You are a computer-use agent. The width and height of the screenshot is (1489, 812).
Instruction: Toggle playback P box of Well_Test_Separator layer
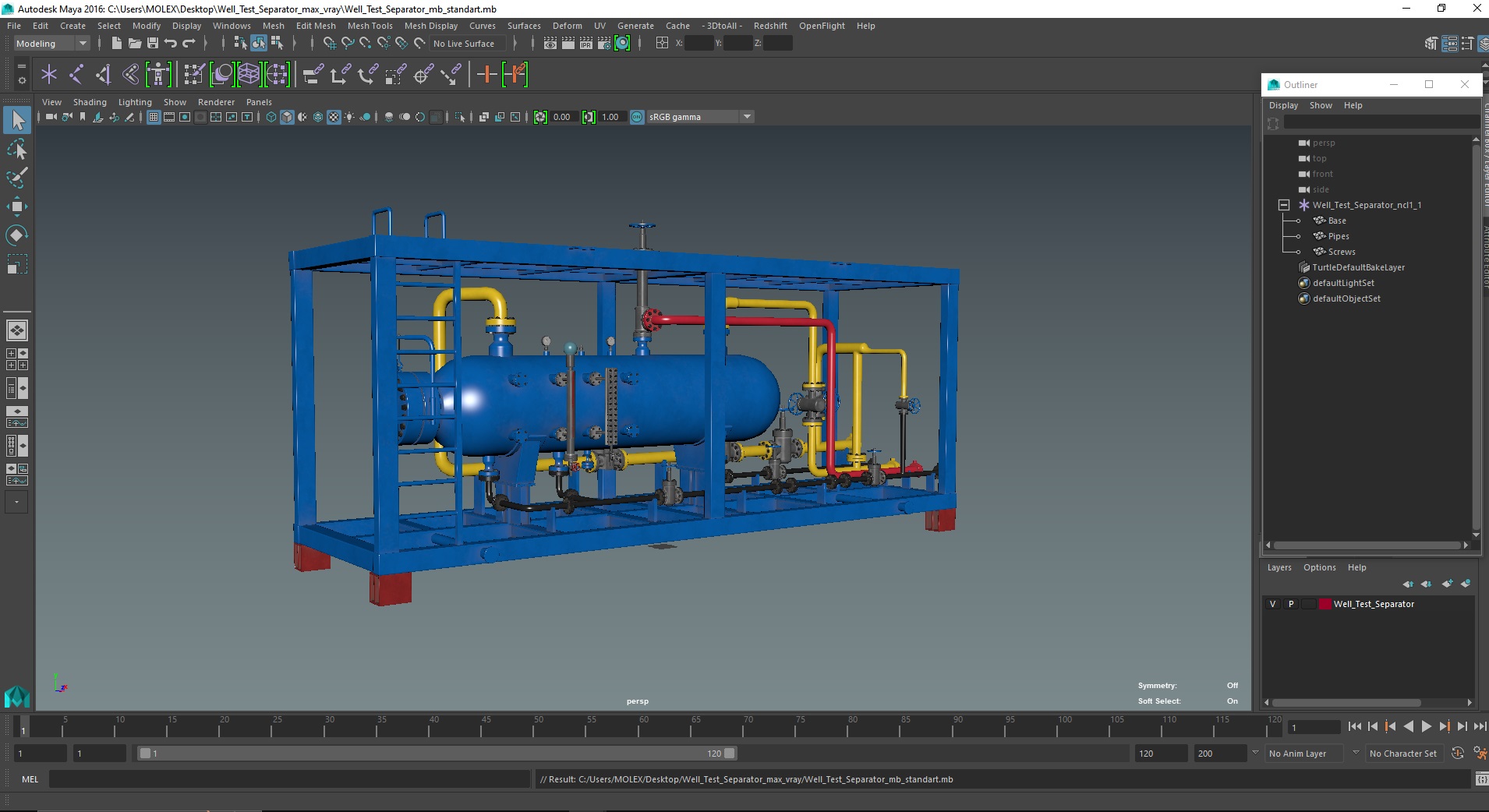(1291, 604)
